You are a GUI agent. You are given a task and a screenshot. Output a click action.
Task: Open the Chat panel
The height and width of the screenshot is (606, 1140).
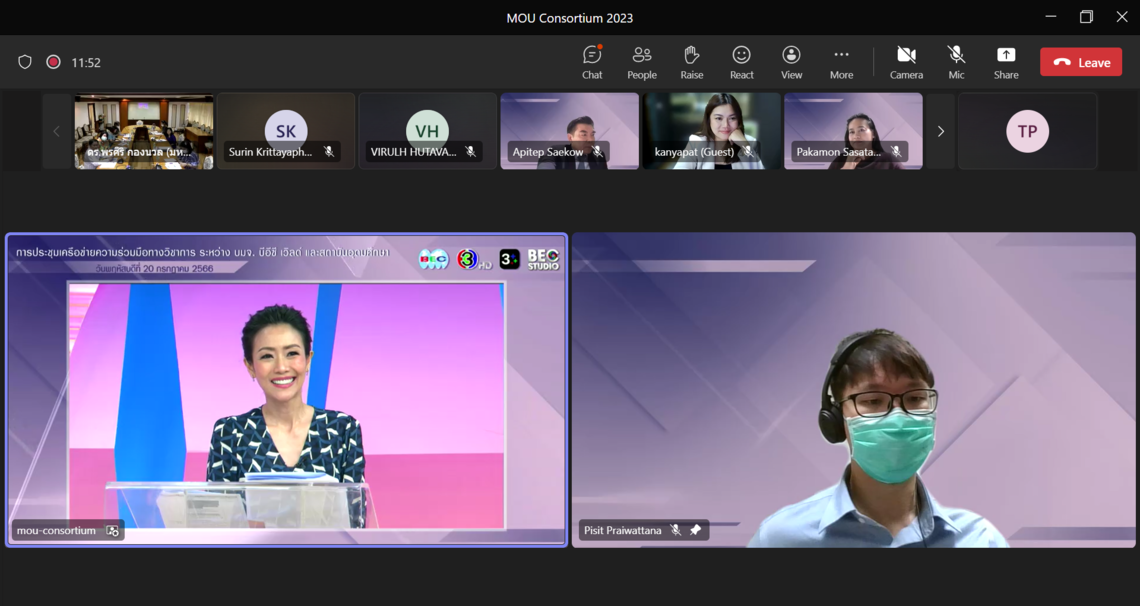pos(592,62)
